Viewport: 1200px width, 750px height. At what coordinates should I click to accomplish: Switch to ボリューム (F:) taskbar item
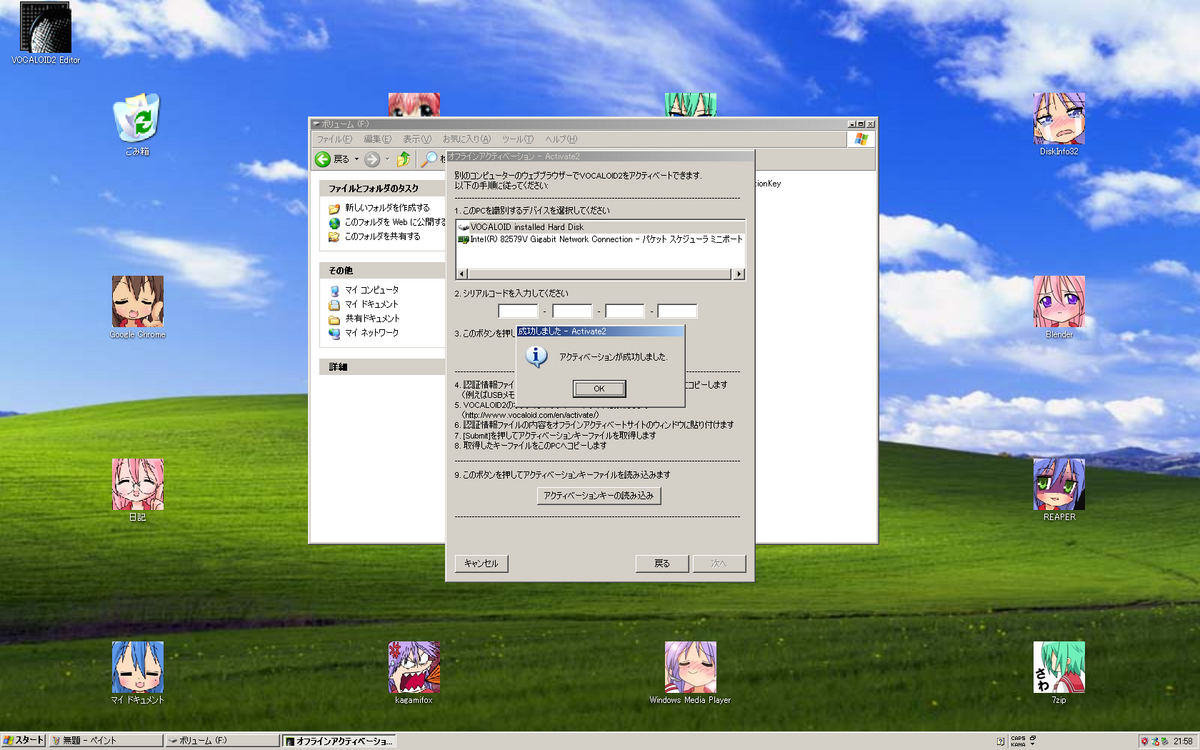222,740
